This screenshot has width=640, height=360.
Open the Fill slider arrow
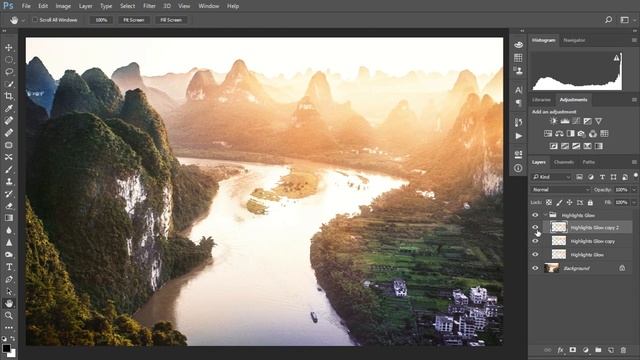[x=634, y=202]
